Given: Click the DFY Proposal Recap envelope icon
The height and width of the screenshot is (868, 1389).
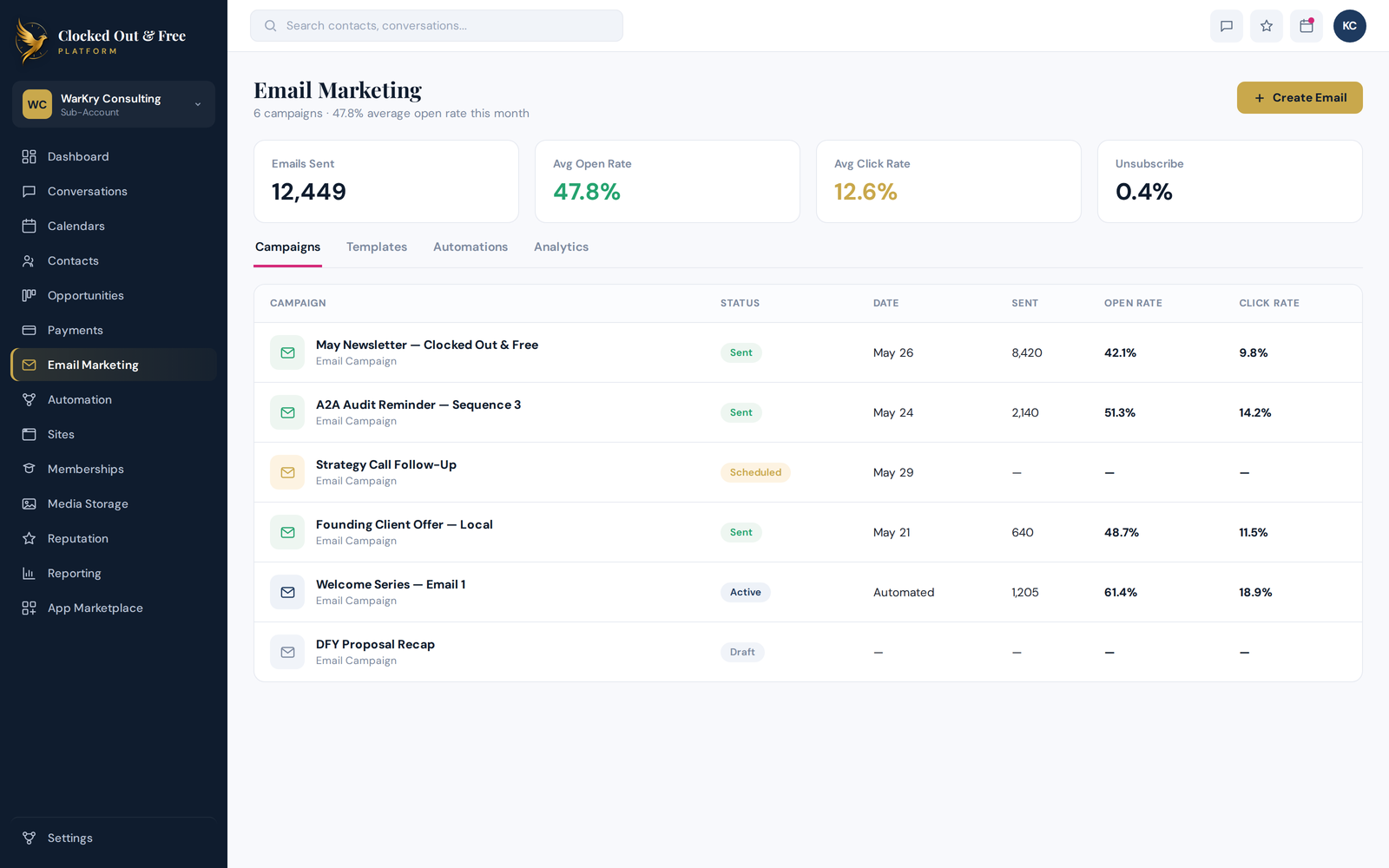Looking at the screenshot, I should point(287,652).
